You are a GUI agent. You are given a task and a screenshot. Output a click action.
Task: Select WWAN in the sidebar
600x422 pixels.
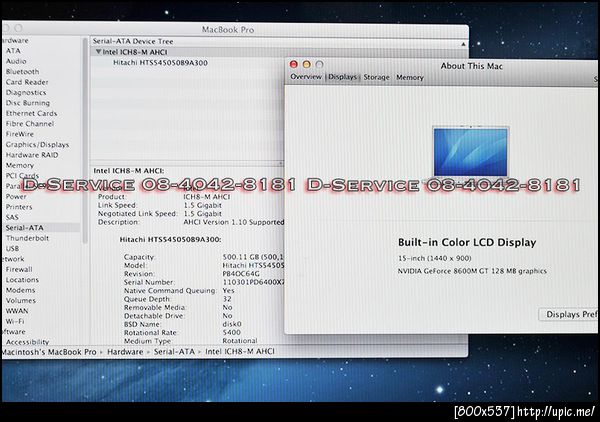[17, 311]
